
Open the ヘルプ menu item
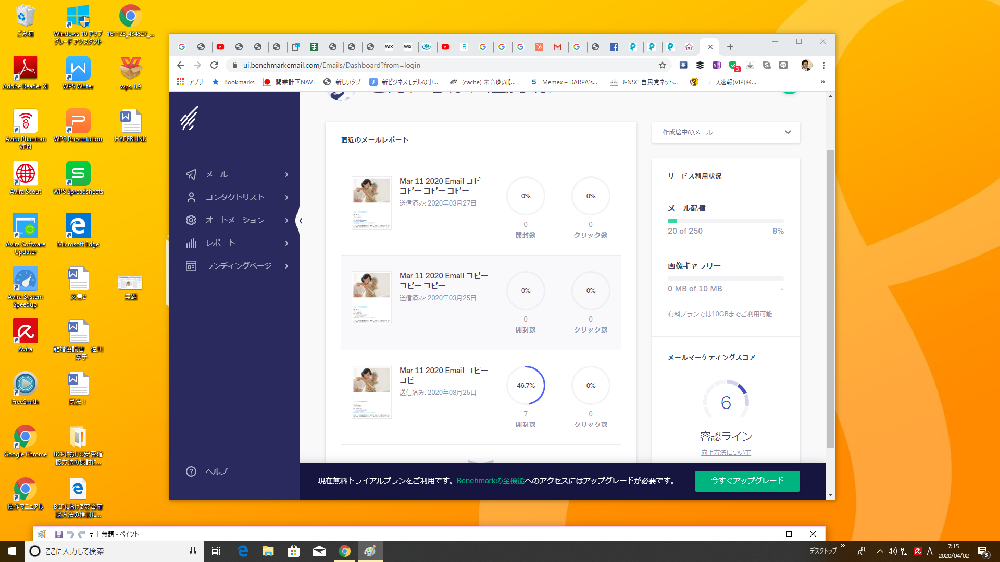coord(207,471)
